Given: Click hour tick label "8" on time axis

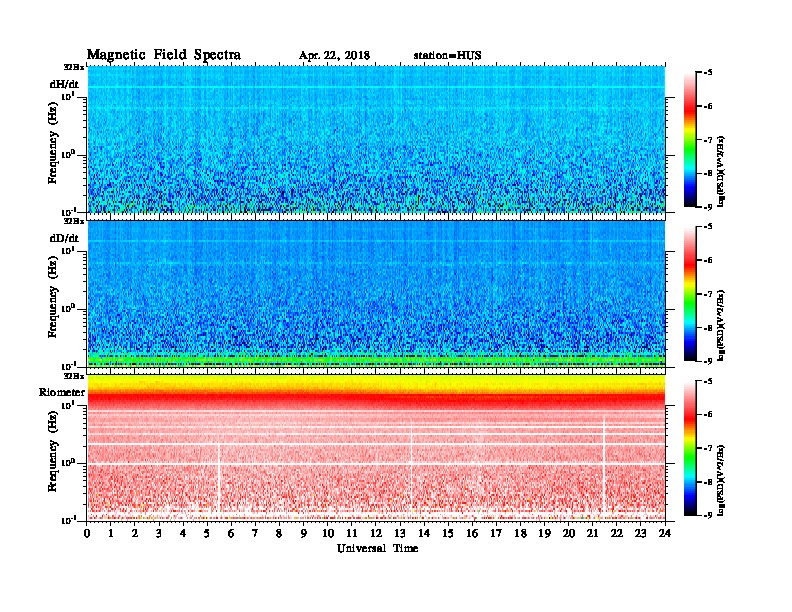Looking at the screenshot, I should click(x=279, y=533).
